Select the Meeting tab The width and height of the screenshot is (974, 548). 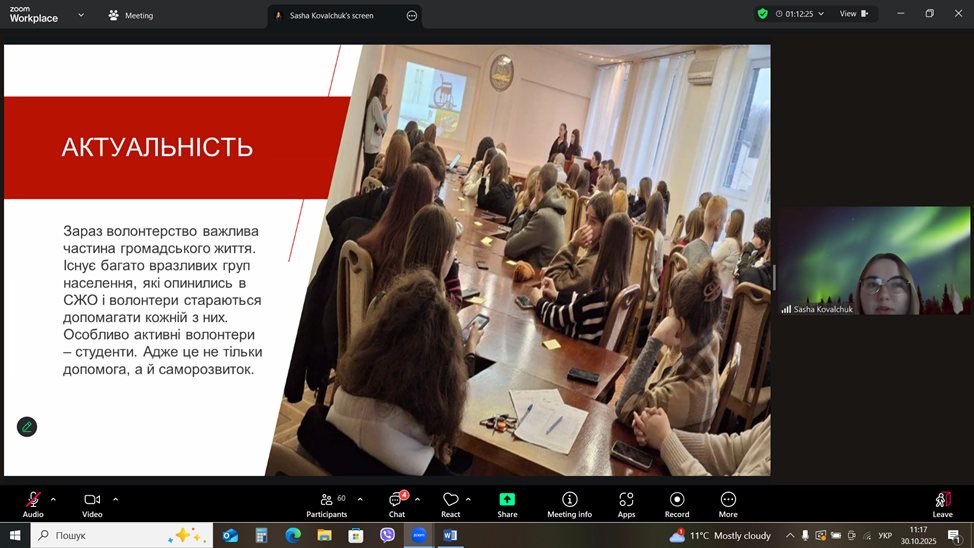coord(131,15)
